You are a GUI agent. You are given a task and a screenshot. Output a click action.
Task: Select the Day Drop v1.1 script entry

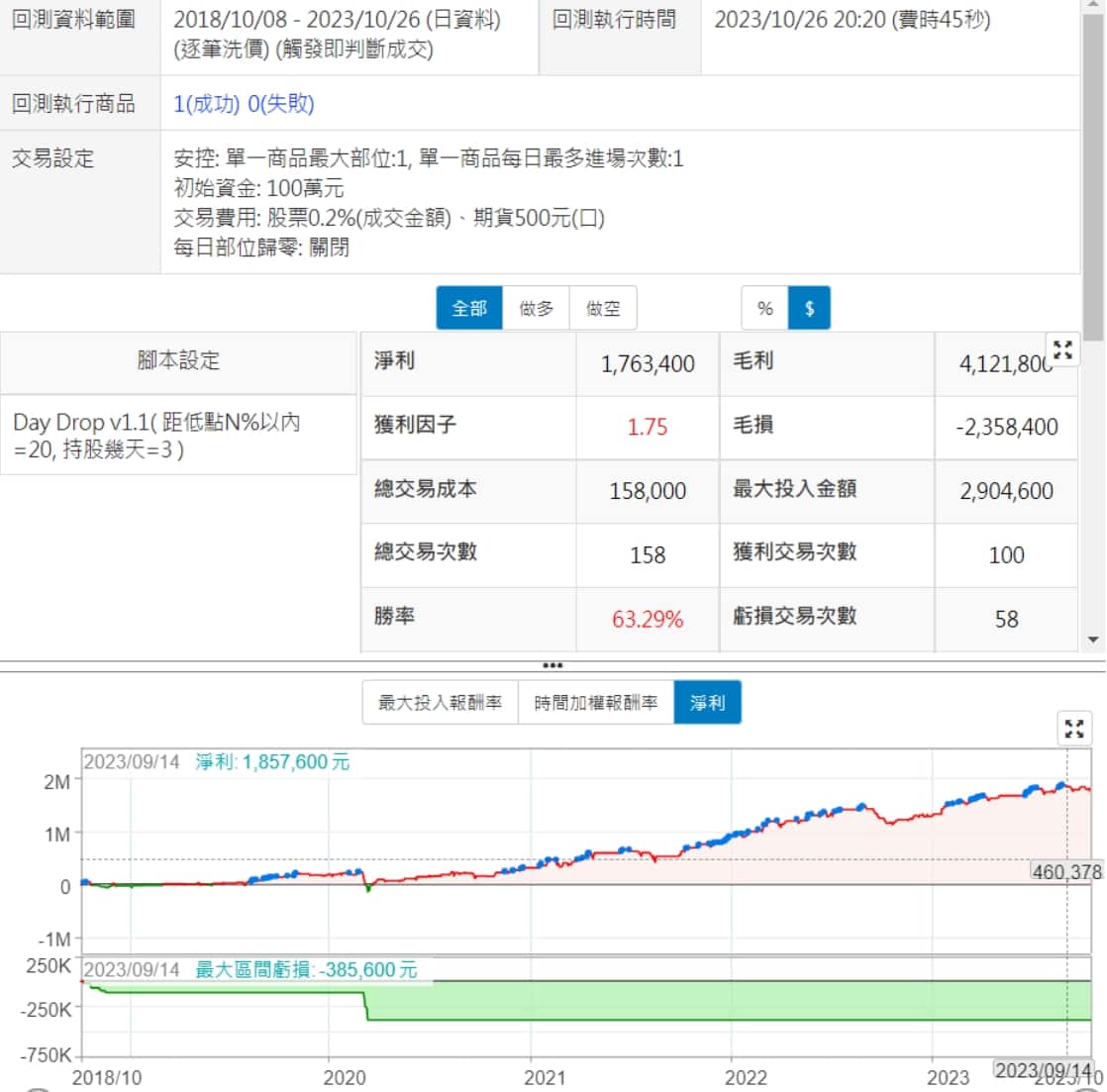(x=156, y=435)
